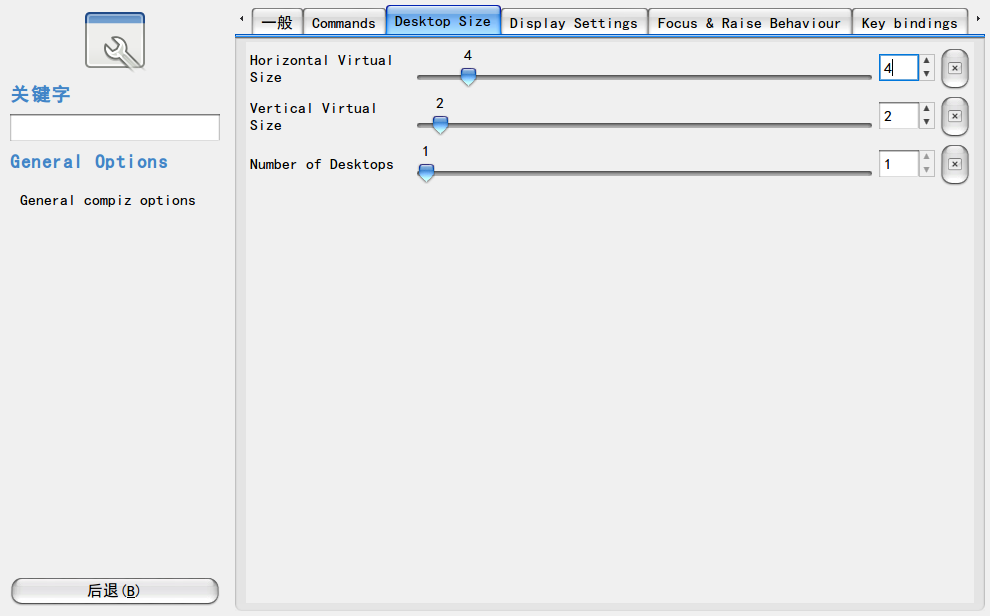Switch to the 一般 tab

click(x=277, y=23)
